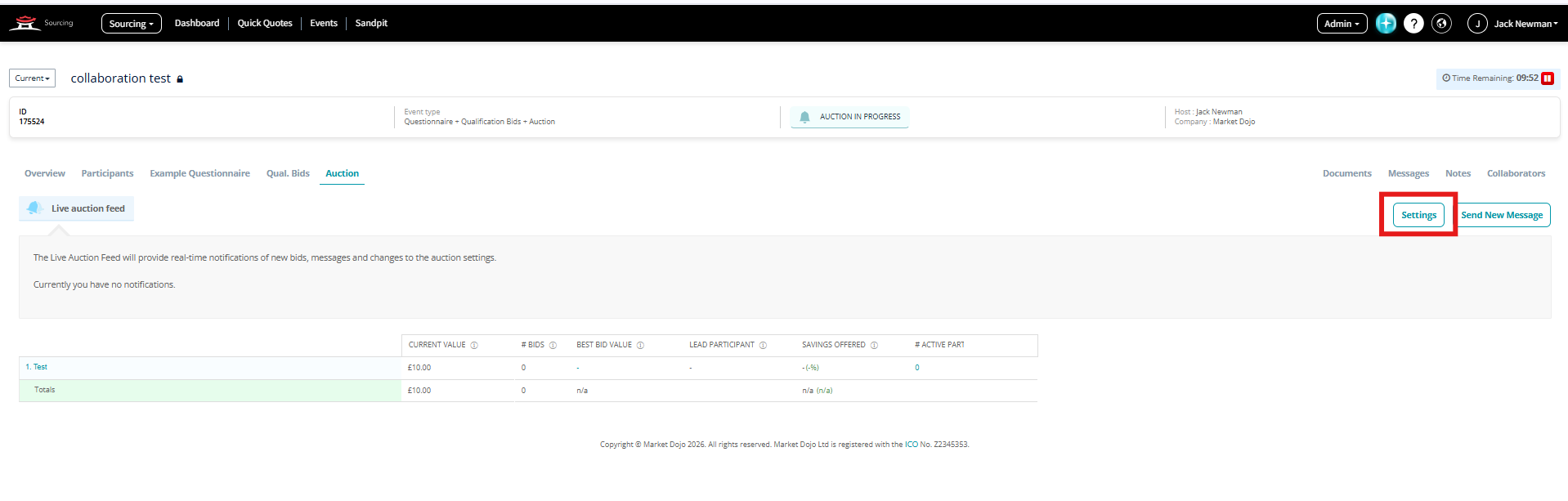Expand the Current version dropdown
Image resolution: width=1568 pixels, height=501 pixels.
point(32,78)
